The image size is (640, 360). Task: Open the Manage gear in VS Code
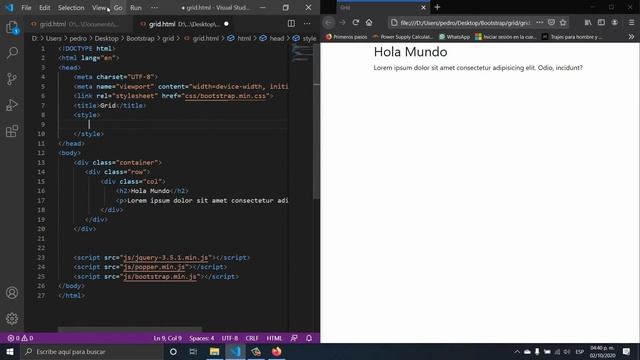pyautogui.click(x=12, y=318)
